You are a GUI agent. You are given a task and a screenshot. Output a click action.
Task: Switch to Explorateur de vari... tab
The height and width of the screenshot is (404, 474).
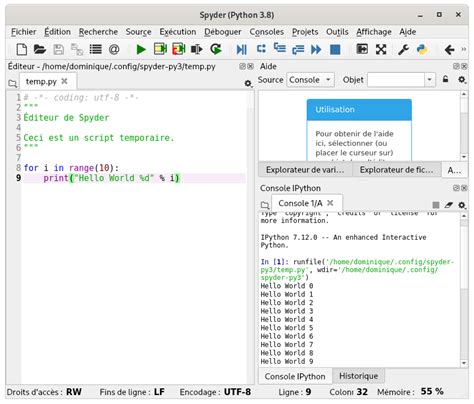[x=305, y=170]
